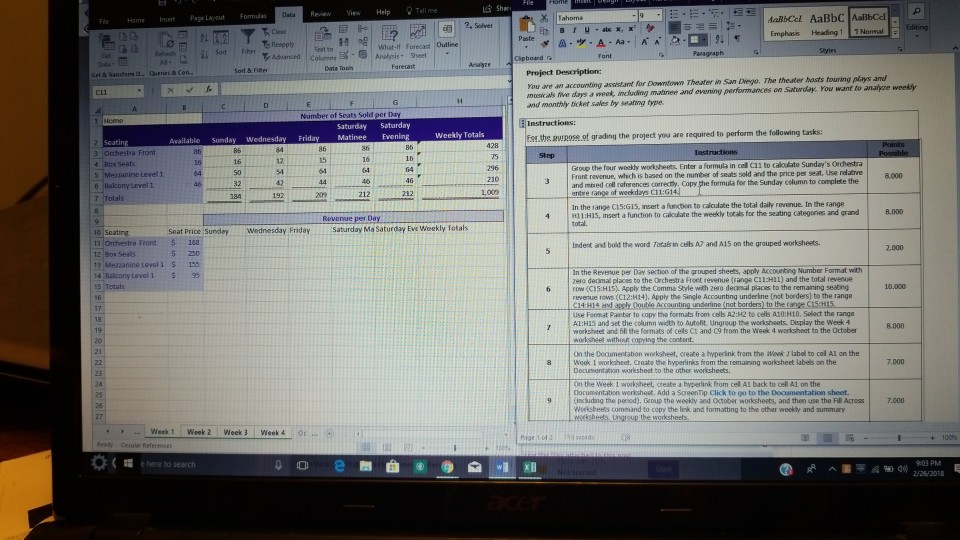
Task: Click the Sort icon in Word's Paragraph group
Action: tap(719, 39)
